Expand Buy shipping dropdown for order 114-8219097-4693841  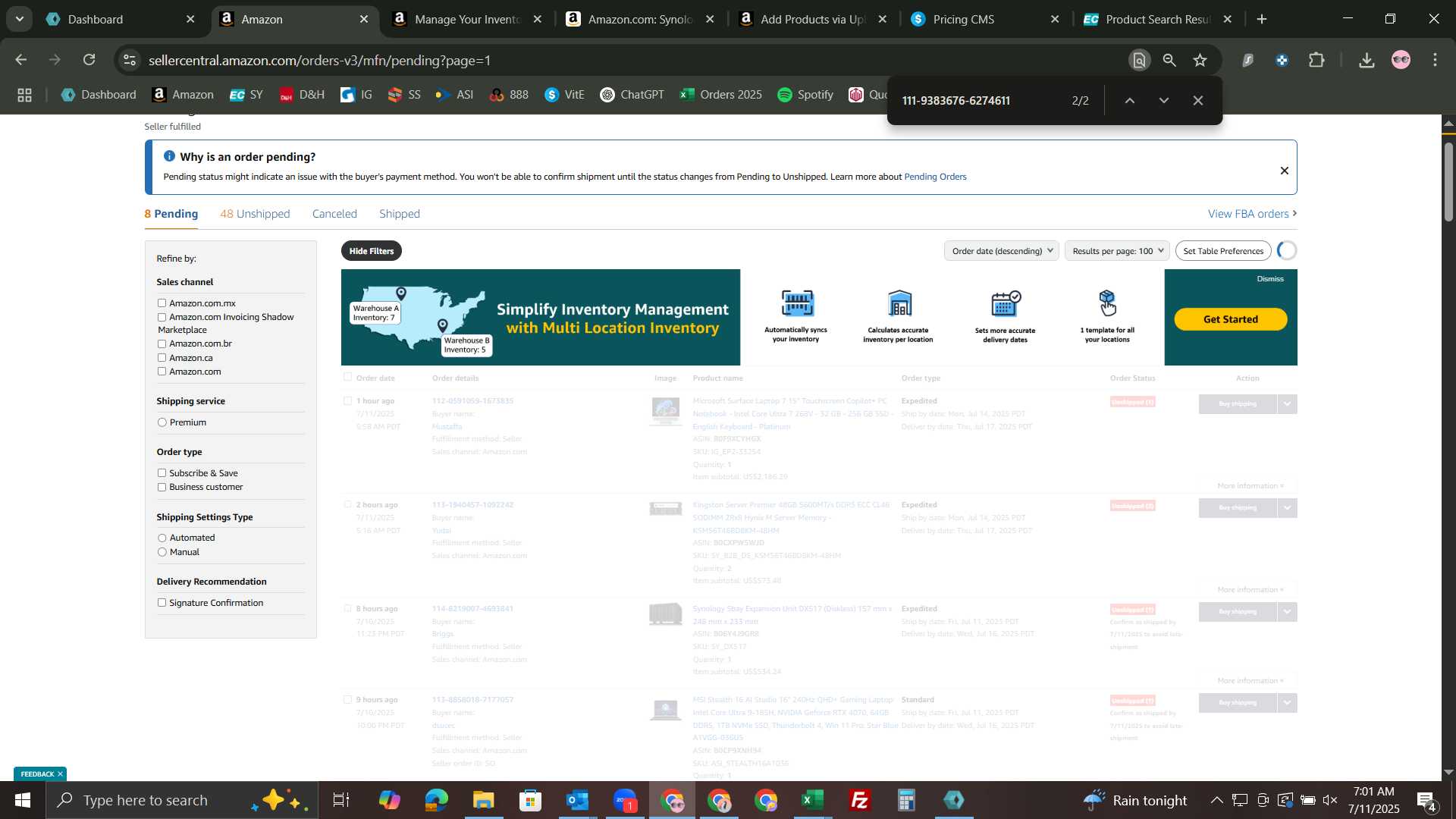[x=1287, y=612]
